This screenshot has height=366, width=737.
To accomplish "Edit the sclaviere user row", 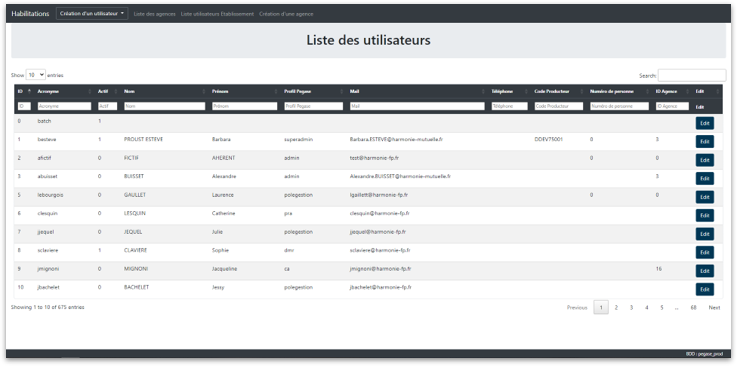I will tap(705, 253).
